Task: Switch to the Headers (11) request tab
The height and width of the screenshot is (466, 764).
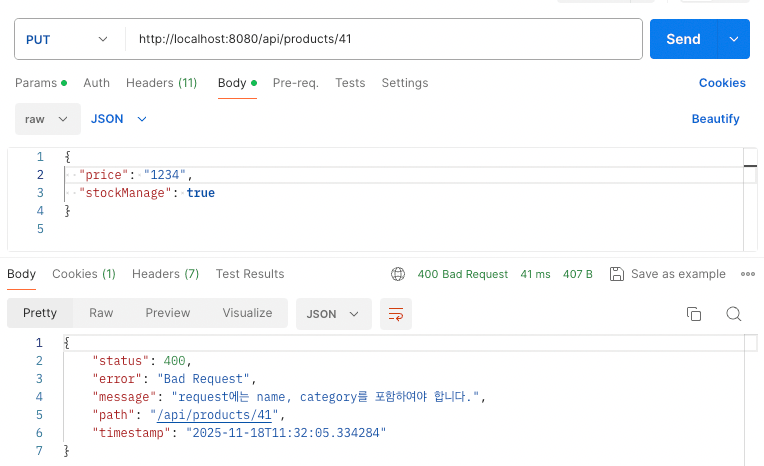Action: (161, 83)
